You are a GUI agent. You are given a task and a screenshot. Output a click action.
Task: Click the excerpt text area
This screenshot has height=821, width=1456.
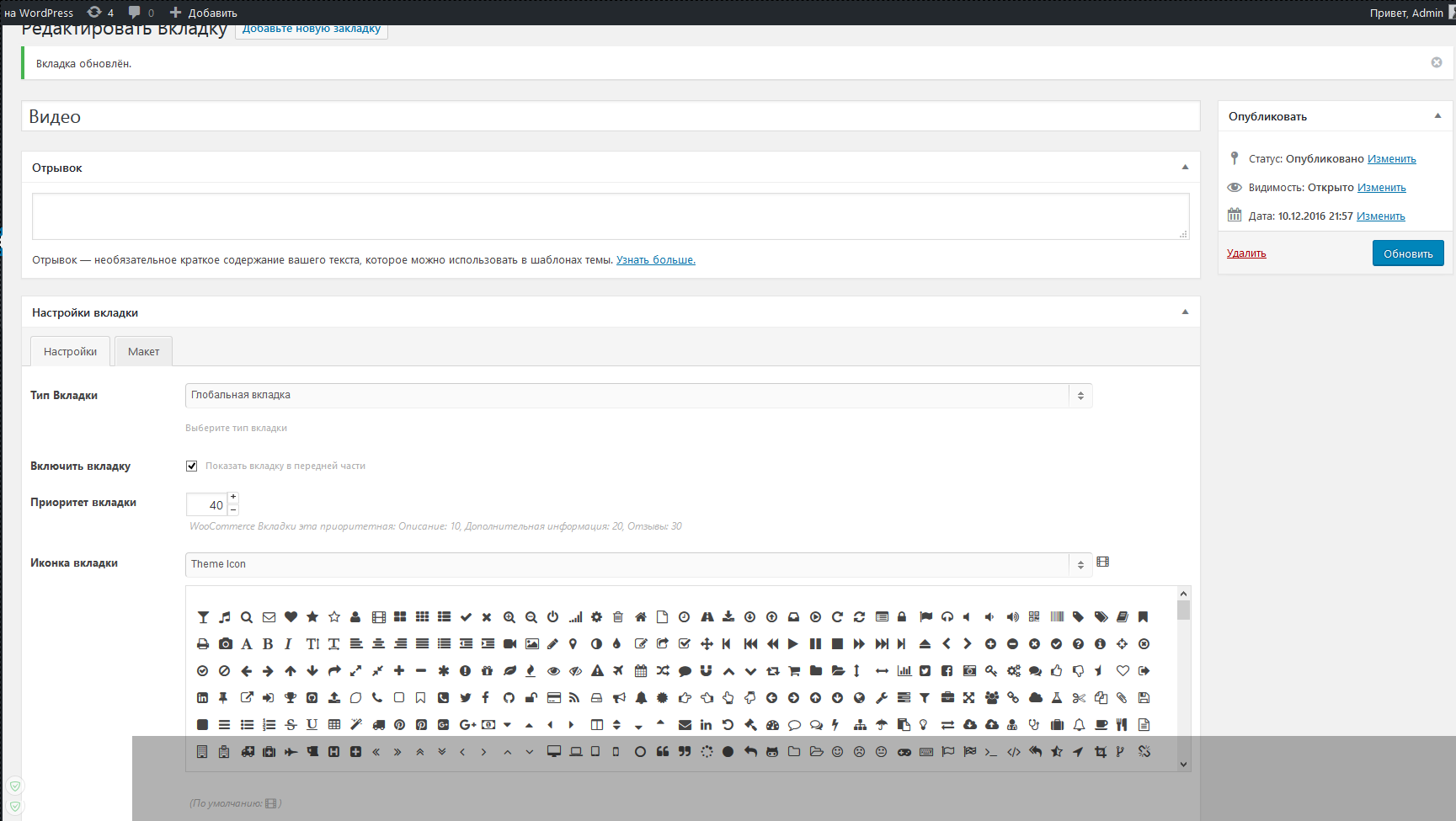(611, 216)
